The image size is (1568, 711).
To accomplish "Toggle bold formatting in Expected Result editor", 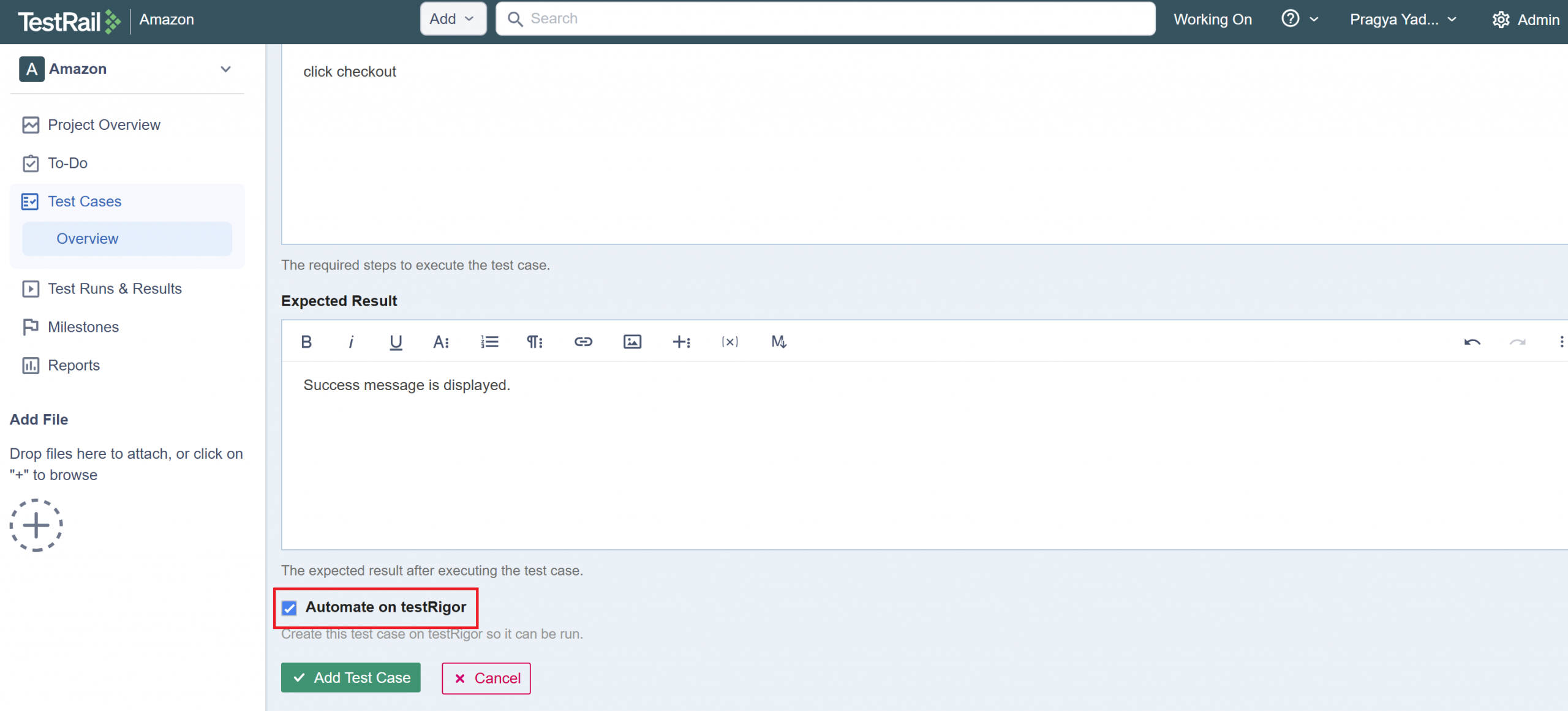I will [306, 342].
